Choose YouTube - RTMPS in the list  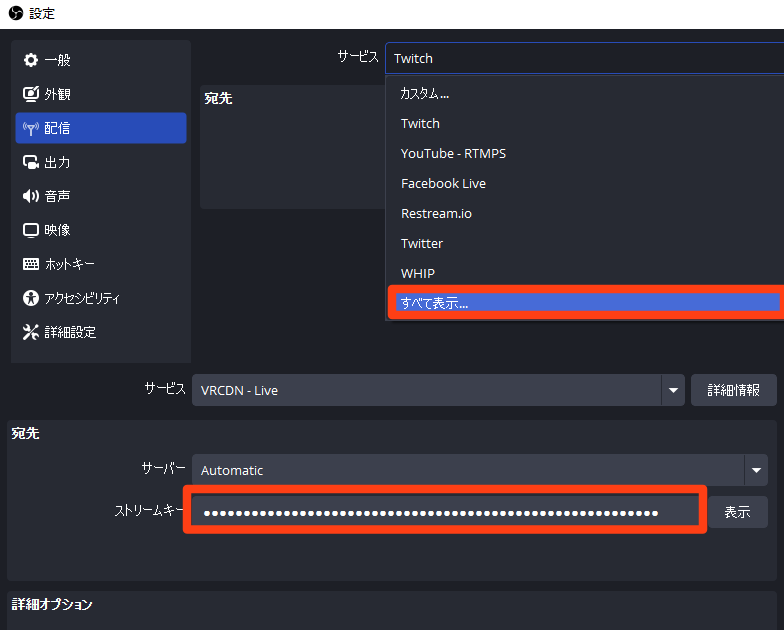click(x=453, y=153)
